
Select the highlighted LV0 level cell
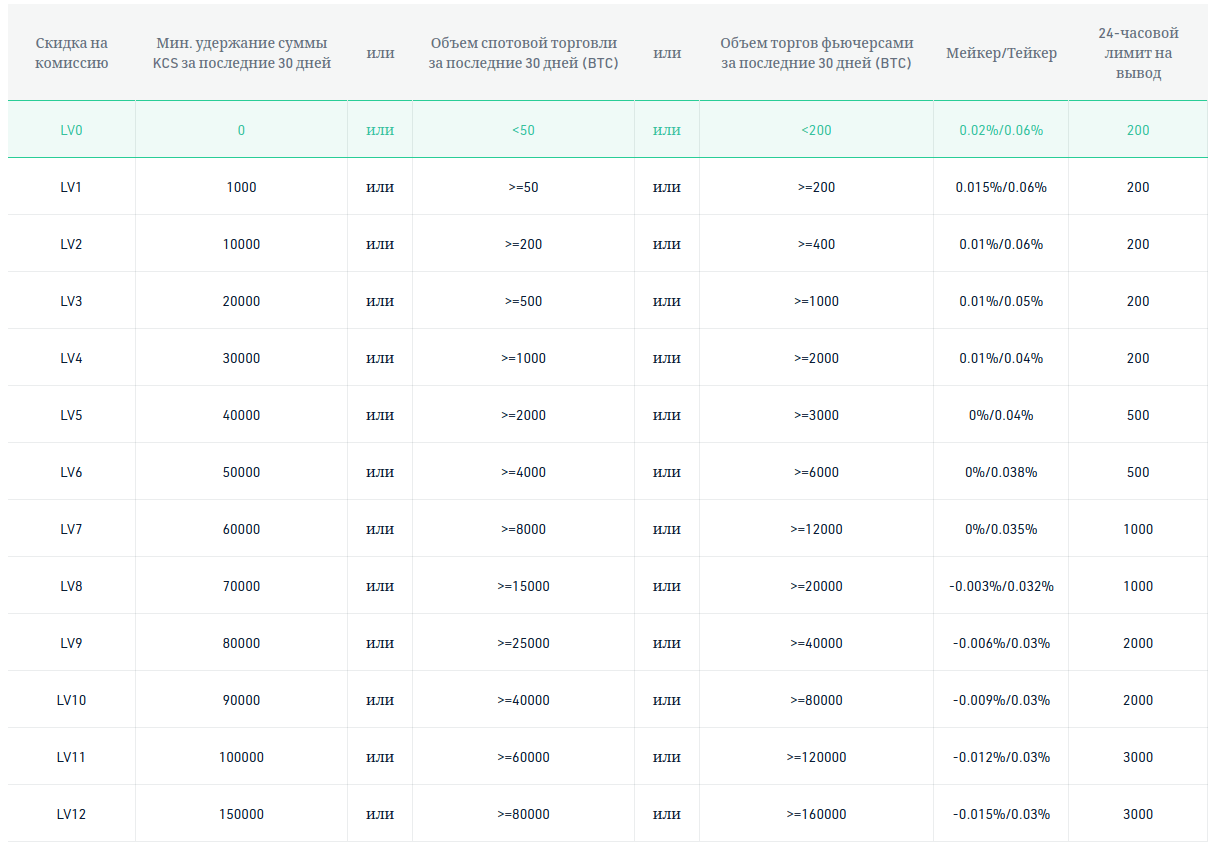(x=71, y=130)
